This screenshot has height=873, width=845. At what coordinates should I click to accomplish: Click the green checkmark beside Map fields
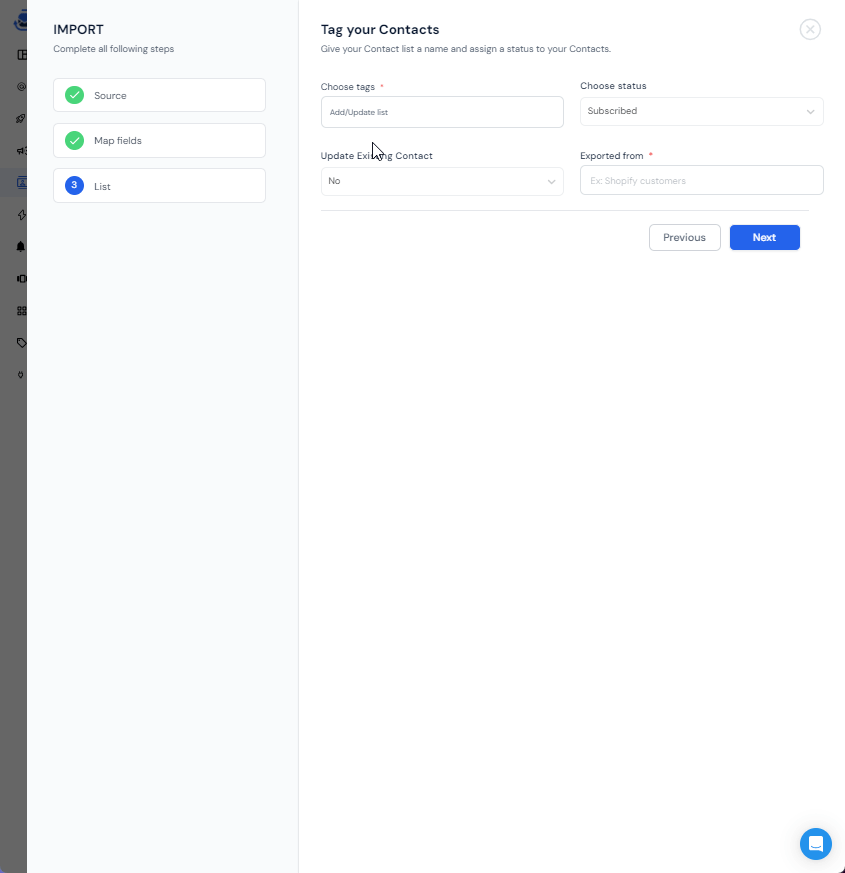point(74,141)
